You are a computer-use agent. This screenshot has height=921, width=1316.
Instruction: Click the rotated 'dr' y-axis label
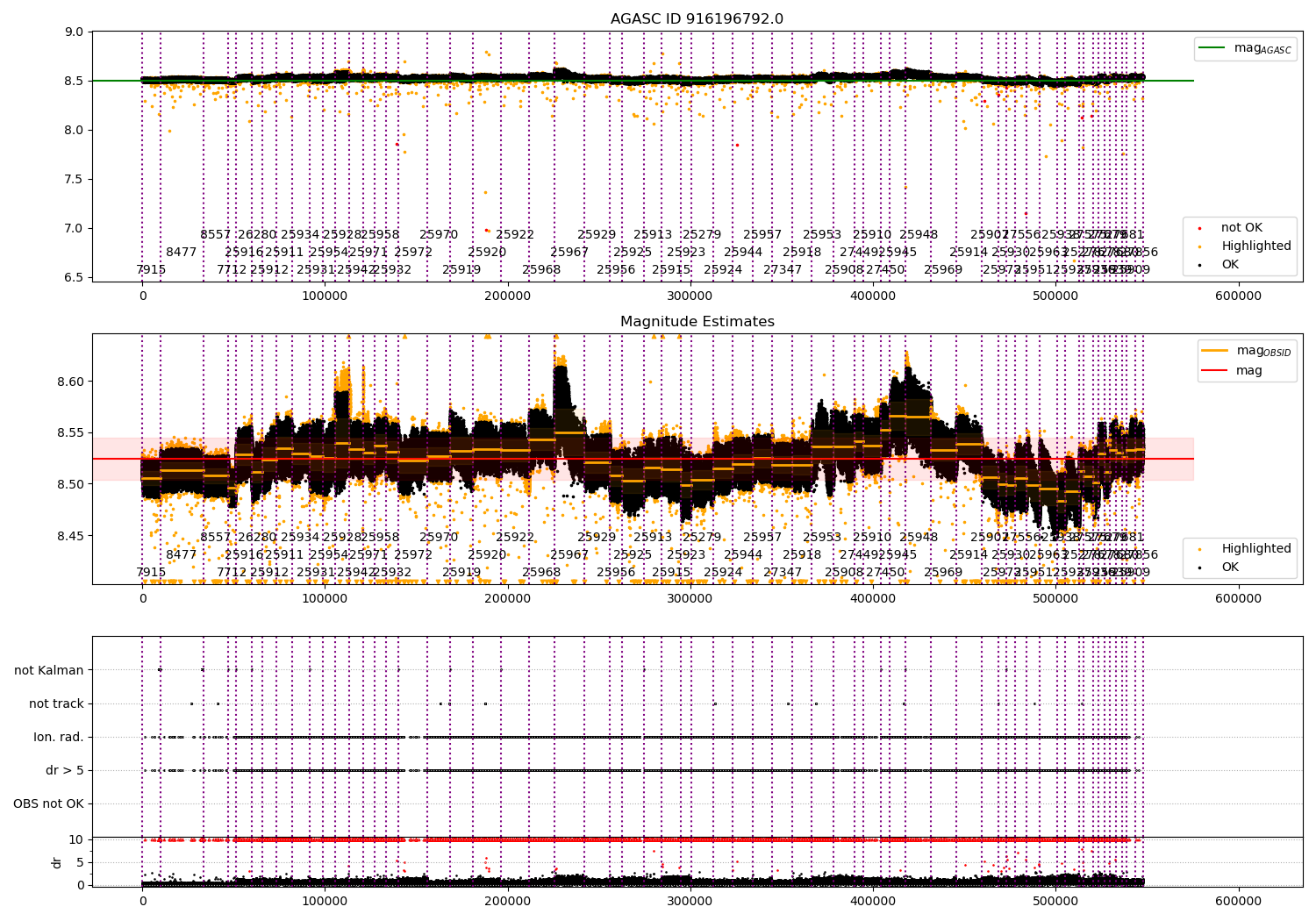(x=57, y=862)
